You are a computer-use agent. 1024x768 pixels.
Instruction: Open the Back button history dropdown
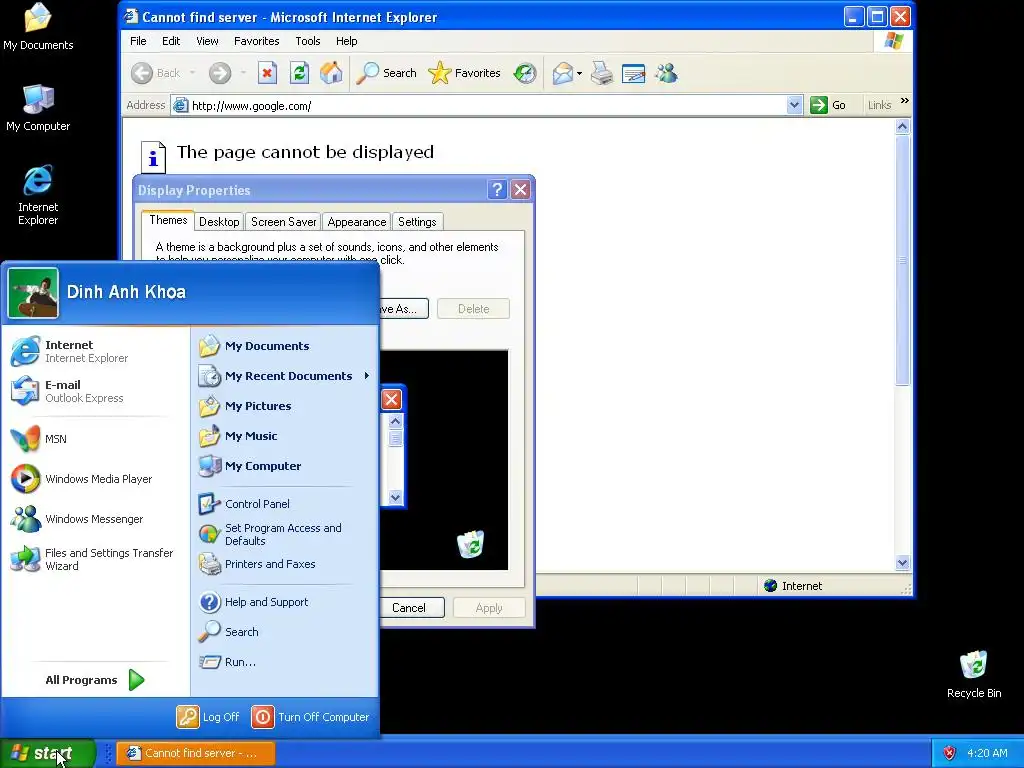click(x=193, y=73)
